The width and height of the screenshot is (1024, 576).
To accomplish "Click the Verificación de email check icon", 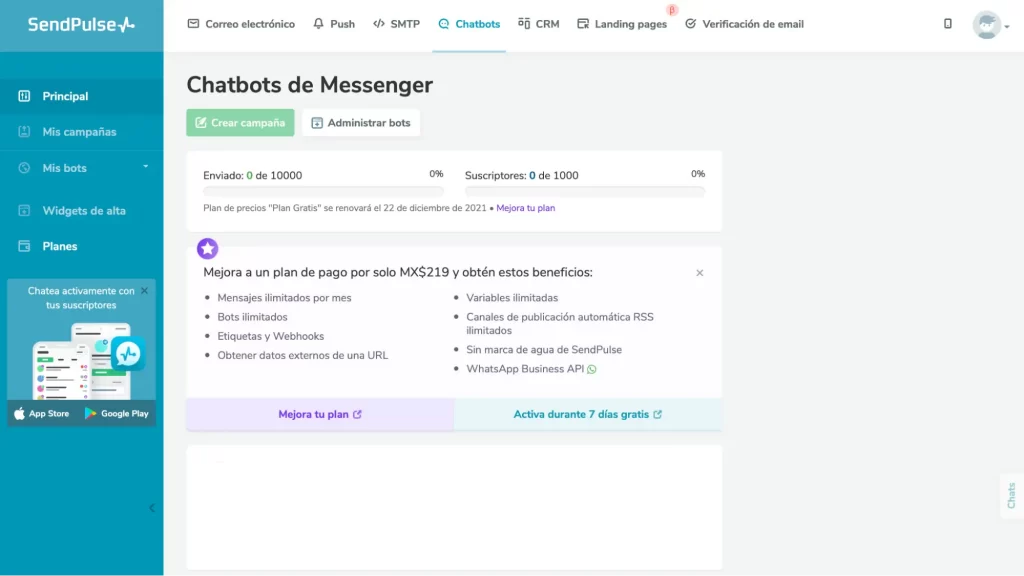I will point(690,24).
